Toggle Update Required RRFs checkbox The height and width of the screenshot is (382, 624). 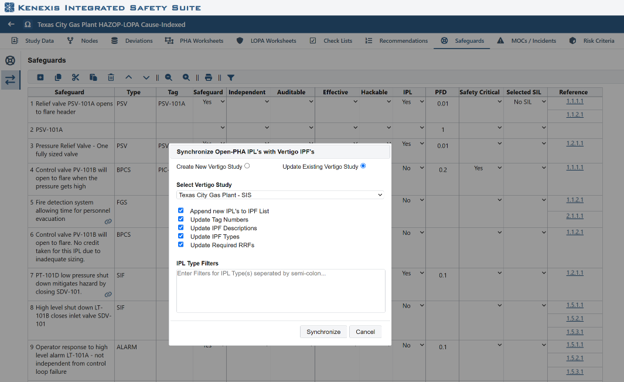(x=181, y=244)
